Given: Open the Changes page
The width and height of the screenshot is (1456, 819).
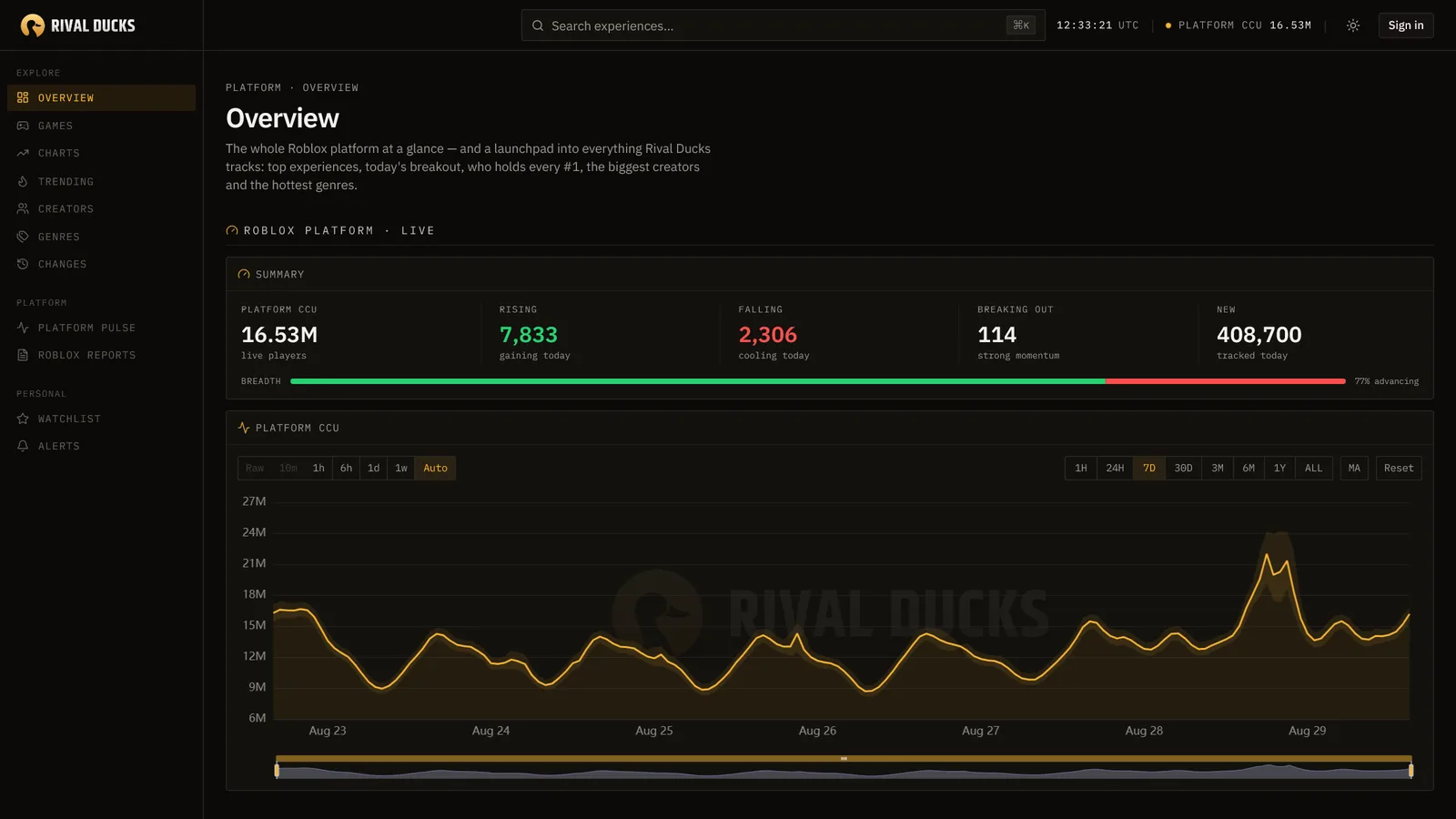Looking at the screenshot, I should coord(101,264).
